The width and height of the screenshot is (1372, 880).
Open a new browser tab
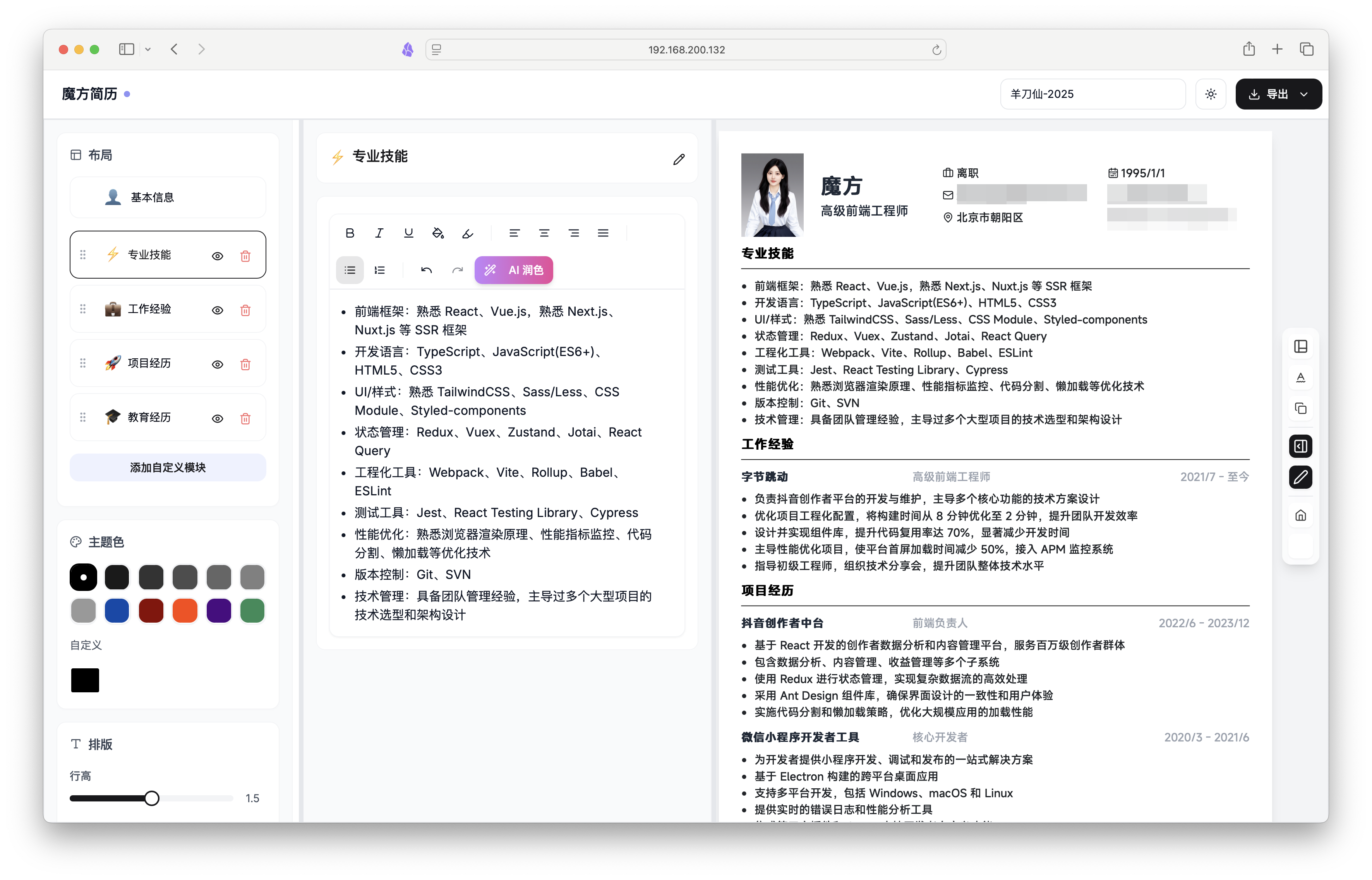1277,49
